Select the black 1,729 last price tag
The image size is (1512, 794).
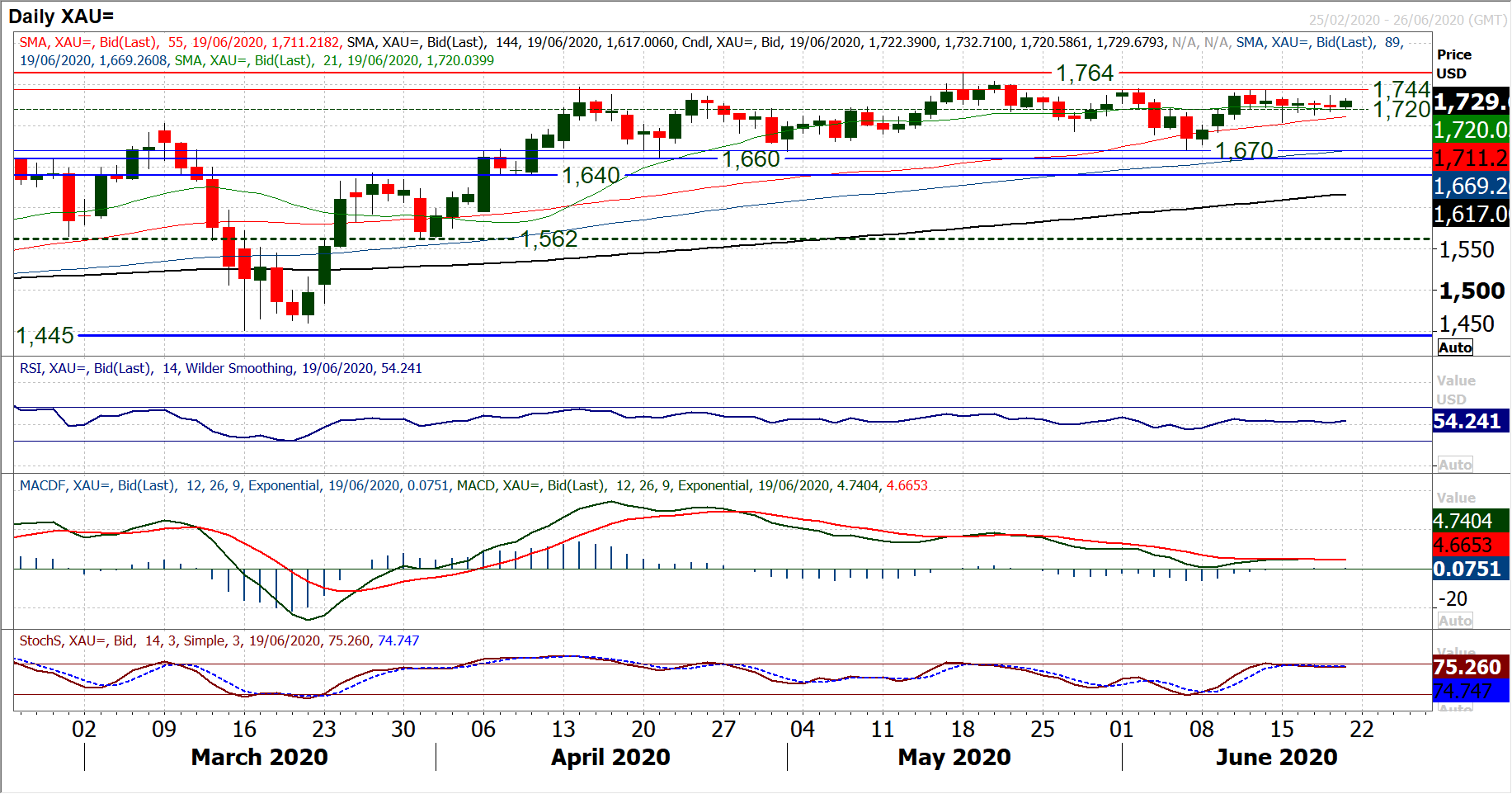tap(1471, 102)
